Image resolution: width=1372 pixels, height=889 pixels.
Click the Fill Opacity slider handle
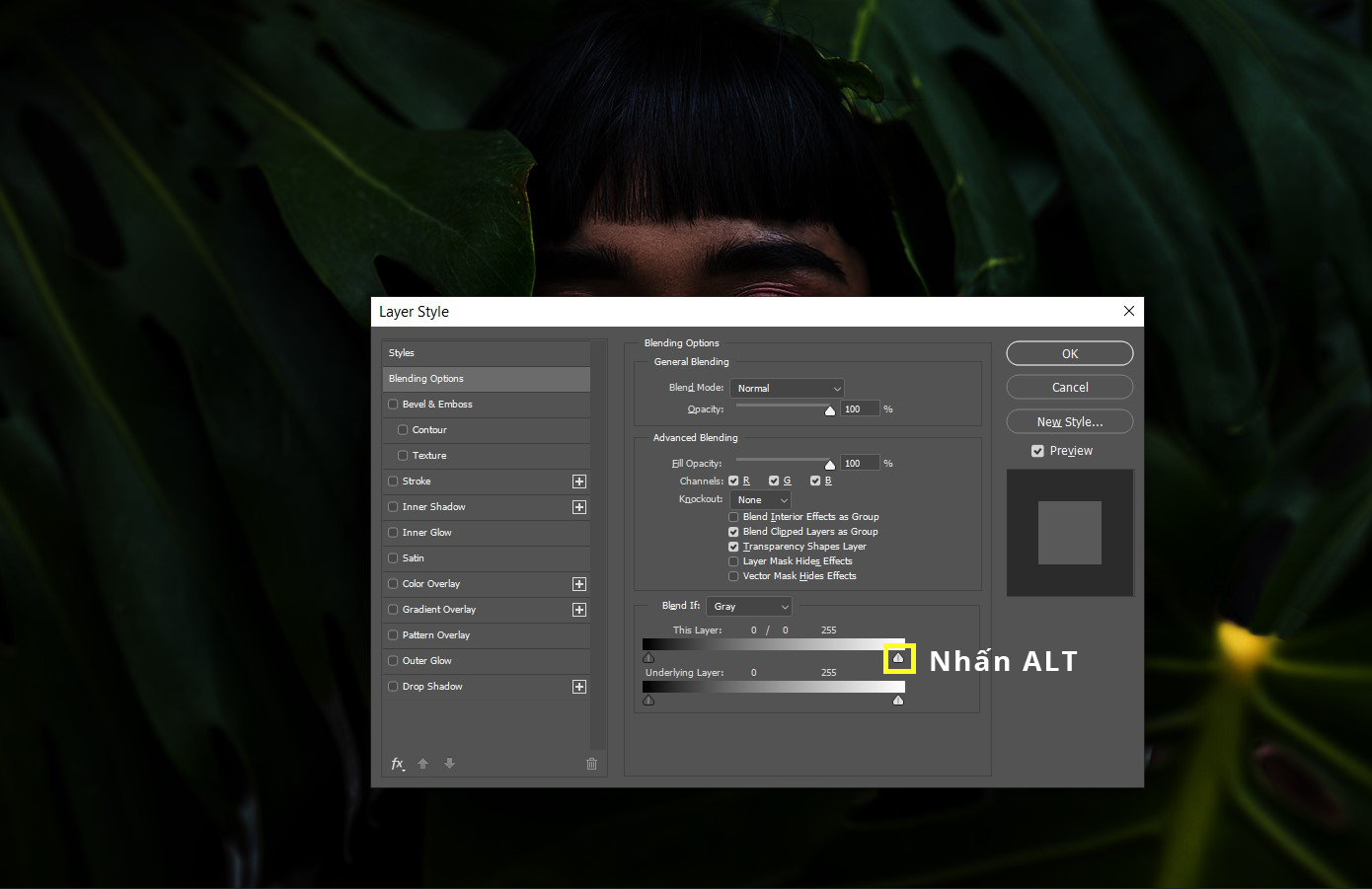click(x=830, y=465)
